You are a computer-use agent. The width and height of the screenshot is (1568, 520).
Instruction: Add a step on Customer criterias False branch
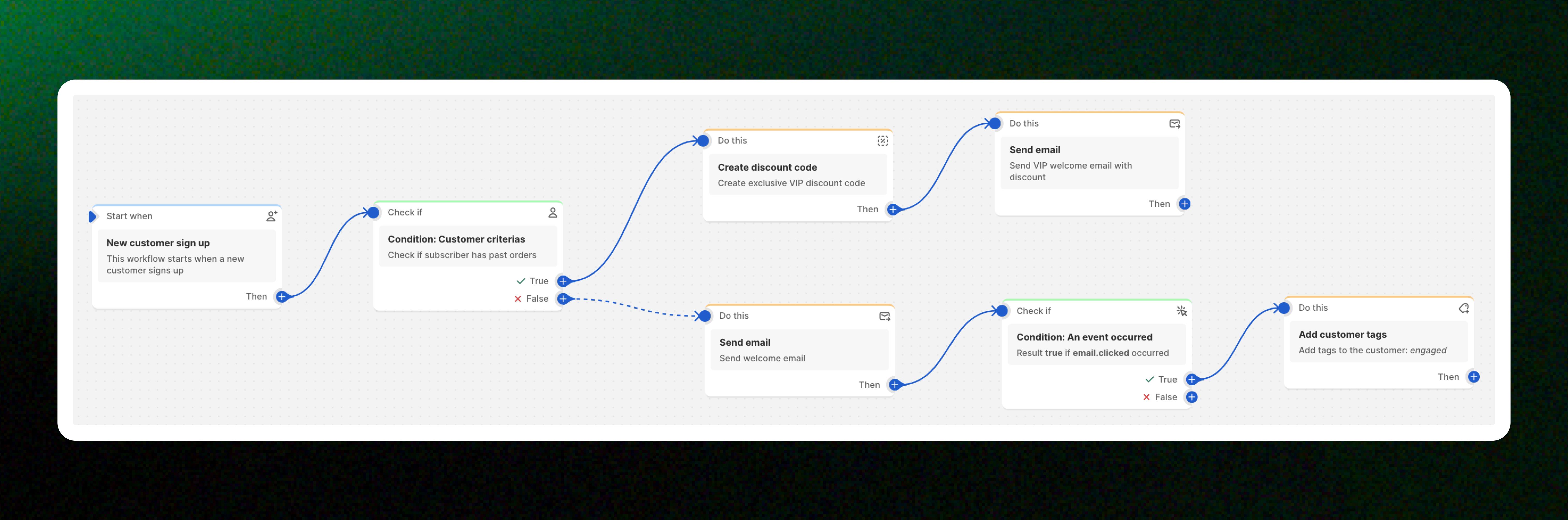click(563, 298)
